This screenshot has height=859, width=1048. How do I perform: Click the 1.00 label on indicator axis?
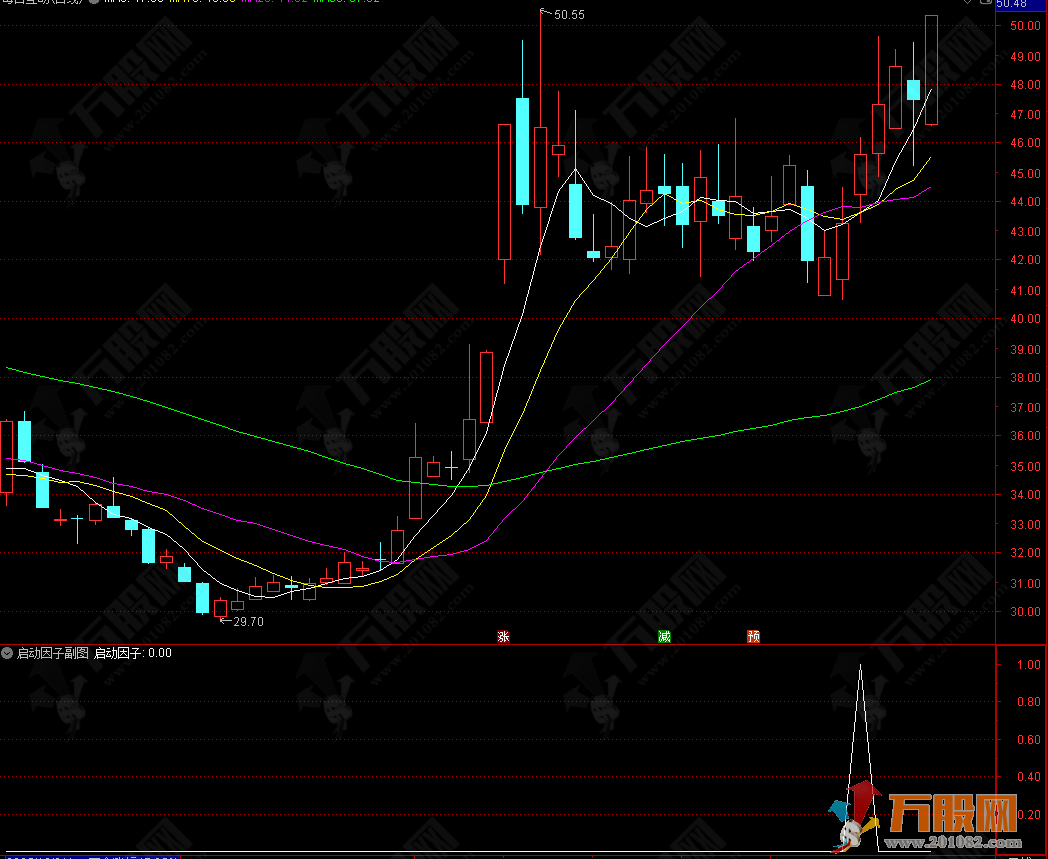[x=1025, y=664]
